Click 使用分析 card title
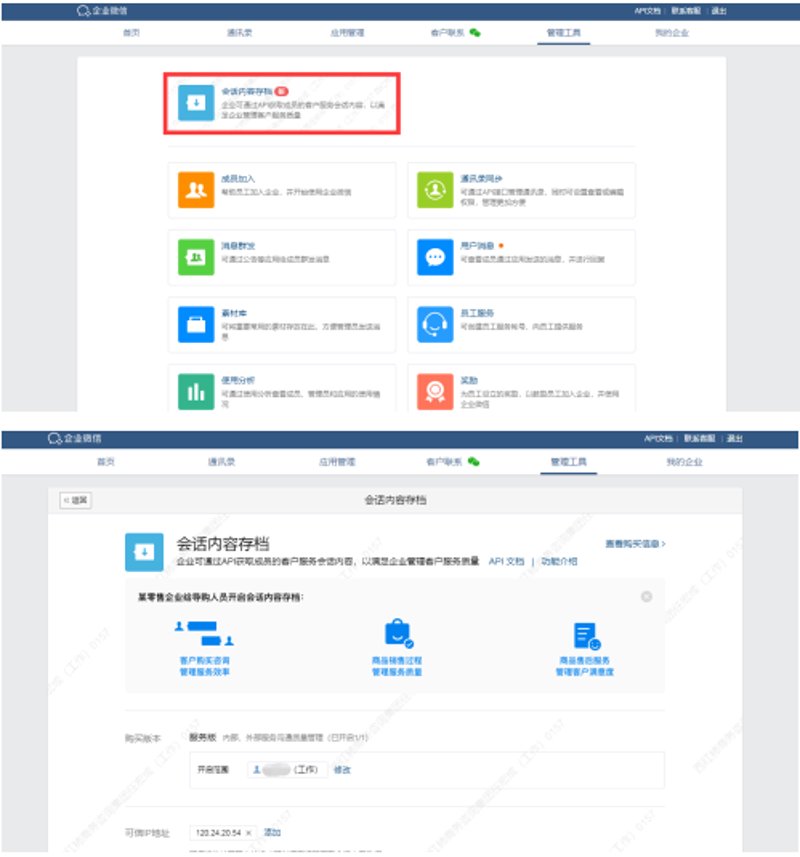Viewport: 800px width, 857px height. coord(238,380)
